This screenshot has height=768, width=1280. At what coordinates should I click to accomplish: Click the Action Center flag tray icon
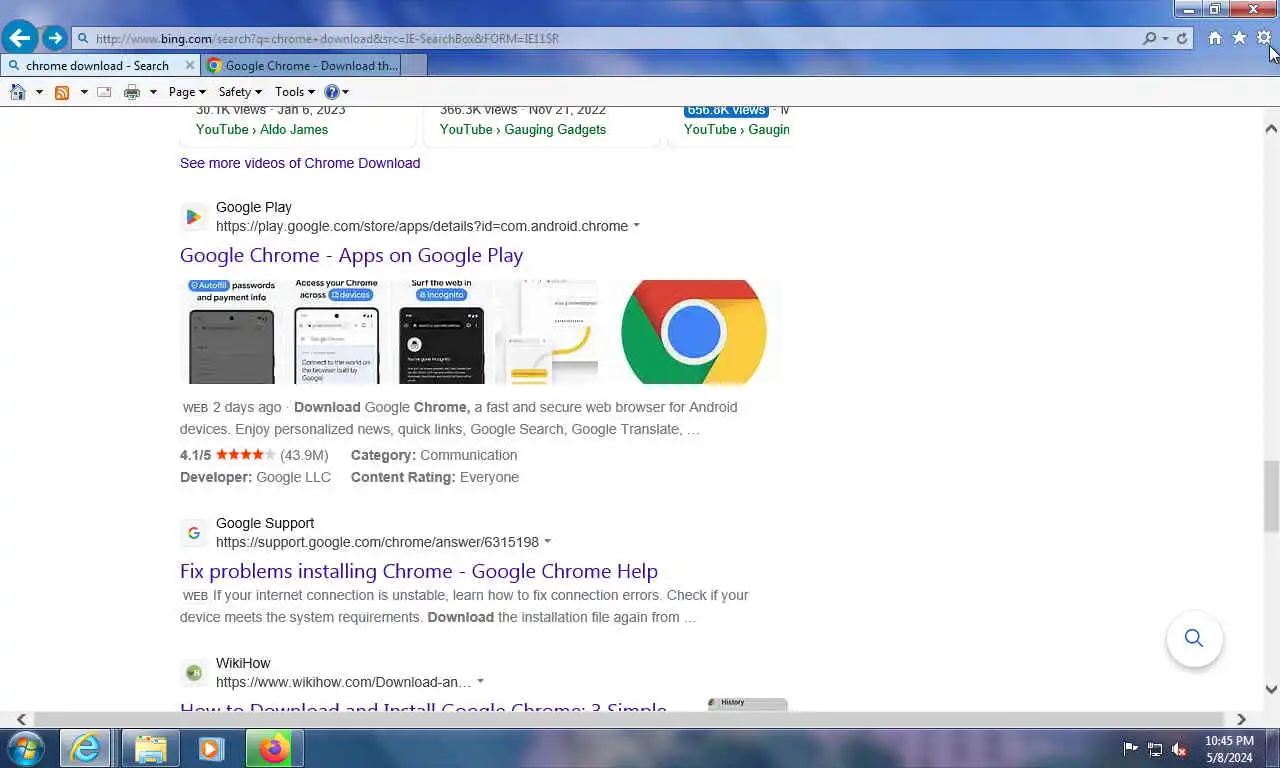(x=1130, y=749)
